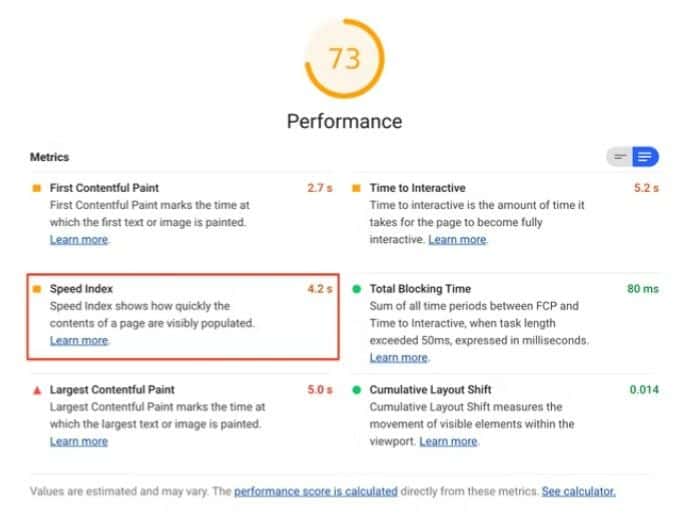This screenshot has width=675, height=530.
Task: Open Learn more under Speed Index
Action: [x=79, y=341]
